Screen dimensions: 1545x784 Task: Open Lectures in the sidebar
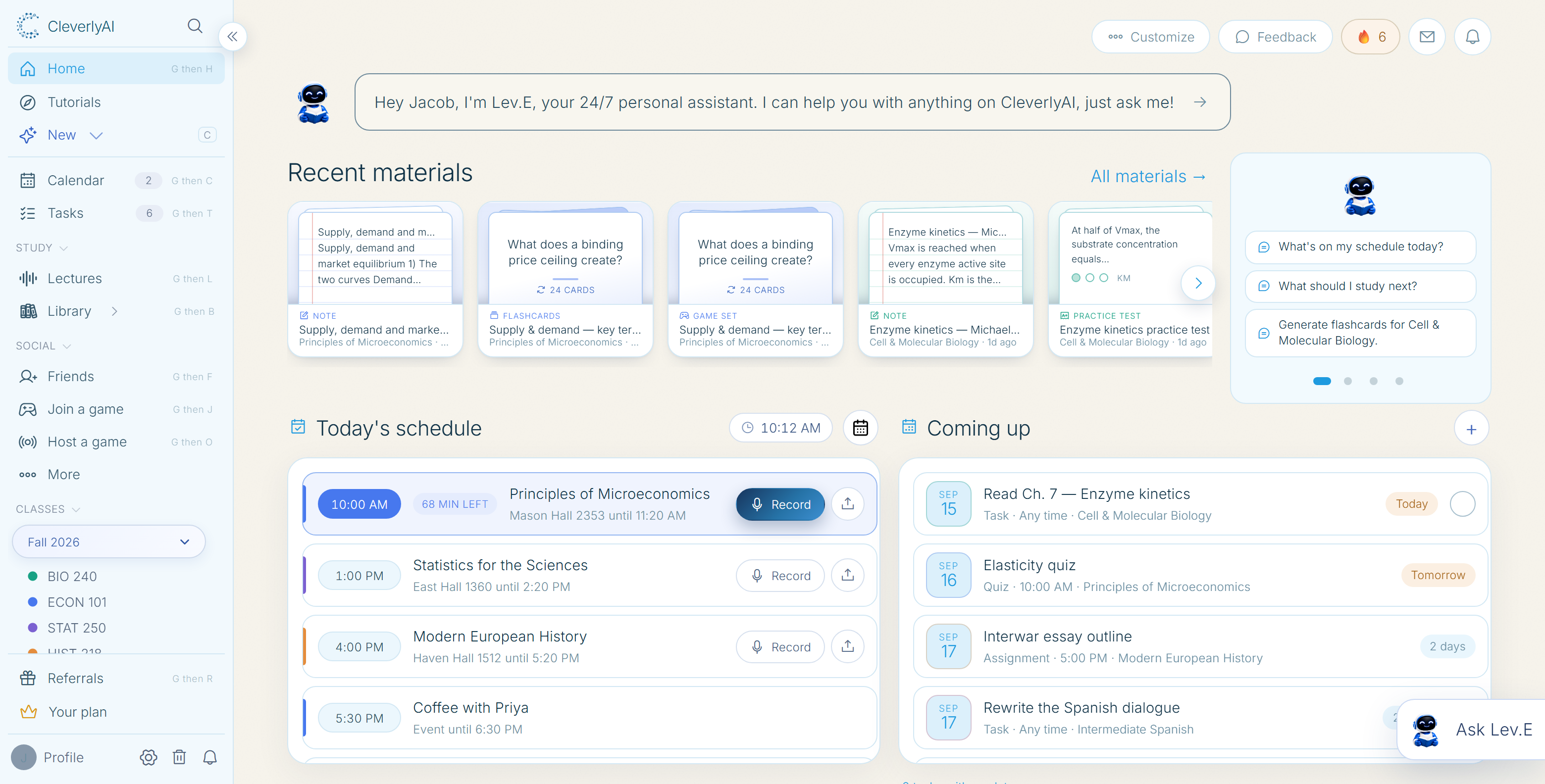pos(116,278)
